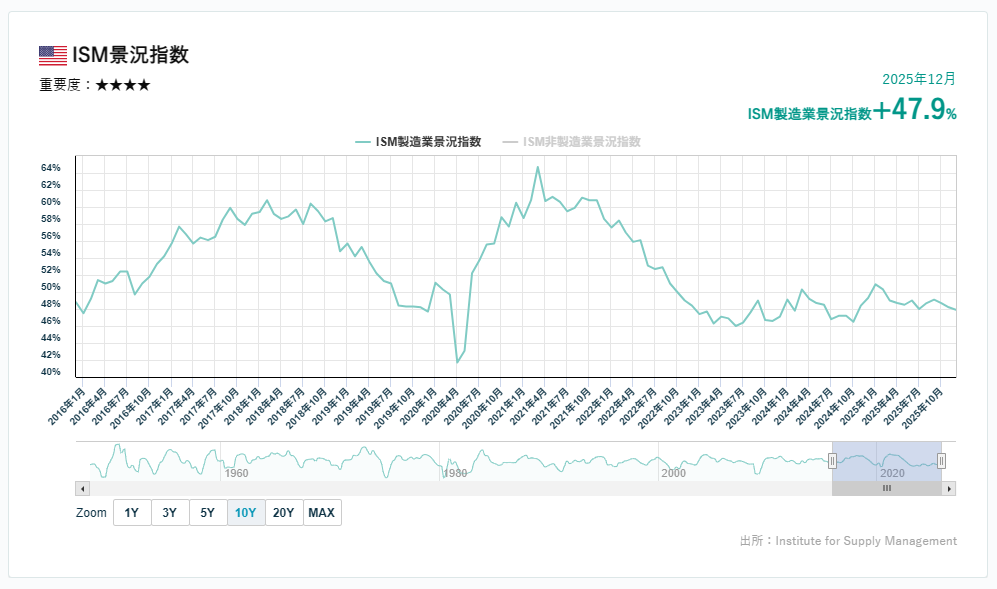Select the 3Y zoom range
Screen dimensions: 997x589
coord(169,512)
